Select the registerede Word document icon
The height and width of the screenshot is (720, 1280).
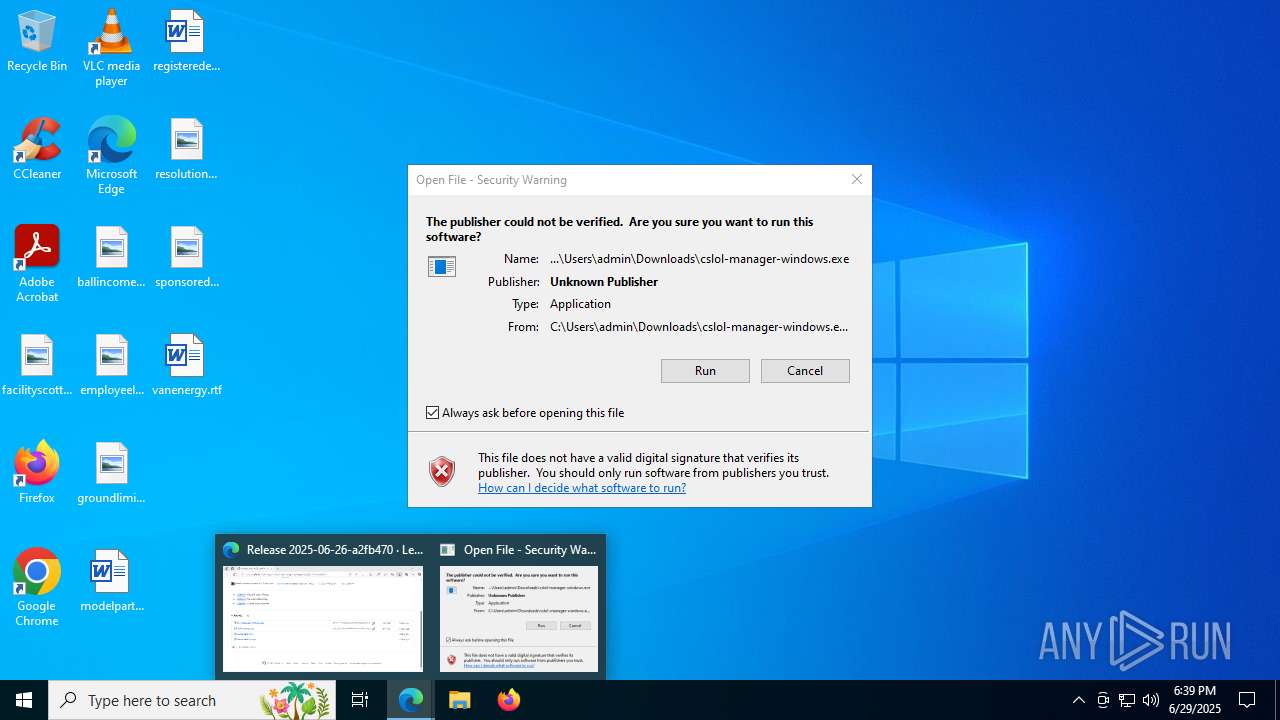coord(186,42)
